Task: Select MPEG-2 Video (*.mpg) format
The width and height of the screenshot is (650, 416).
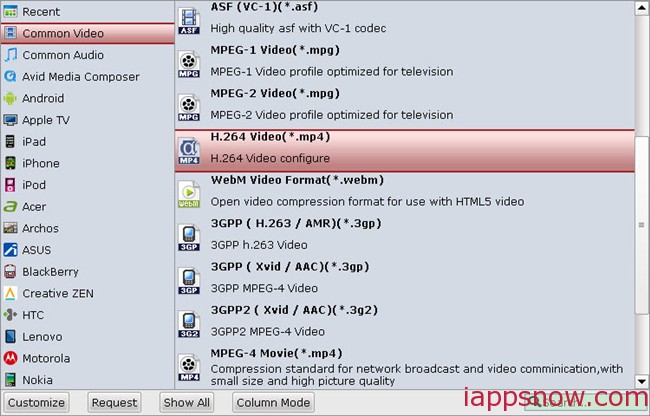Action: [x=405, y=106]
